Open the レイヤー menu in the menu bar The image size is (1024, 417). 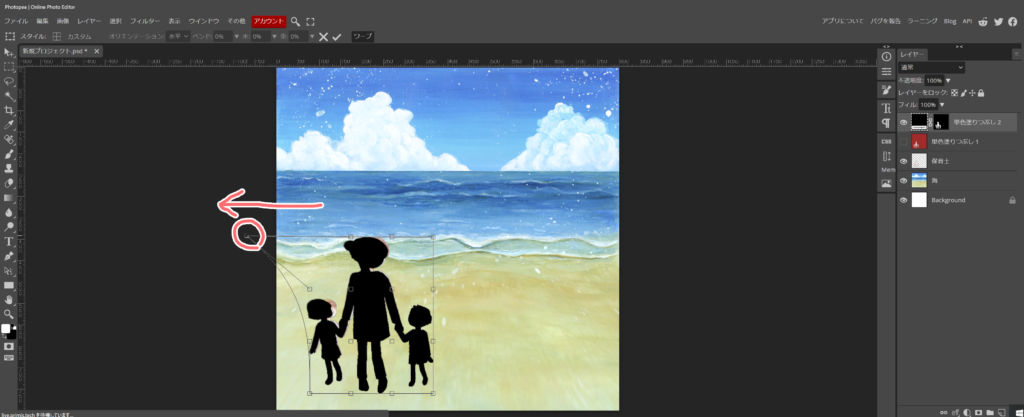point(90,20)
